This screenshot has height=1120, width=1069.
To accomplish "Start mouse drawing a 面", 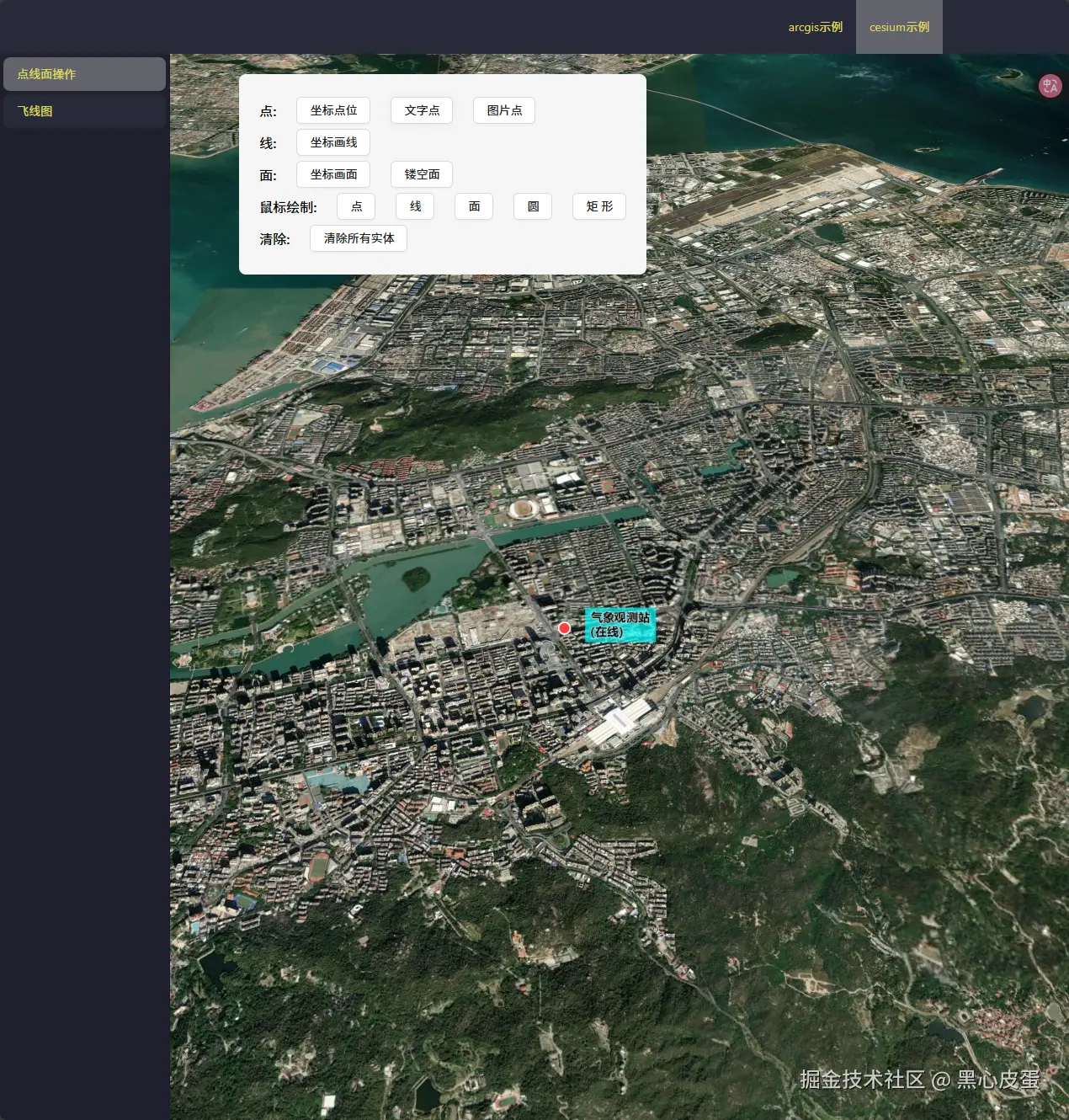I will coord(474,206).
